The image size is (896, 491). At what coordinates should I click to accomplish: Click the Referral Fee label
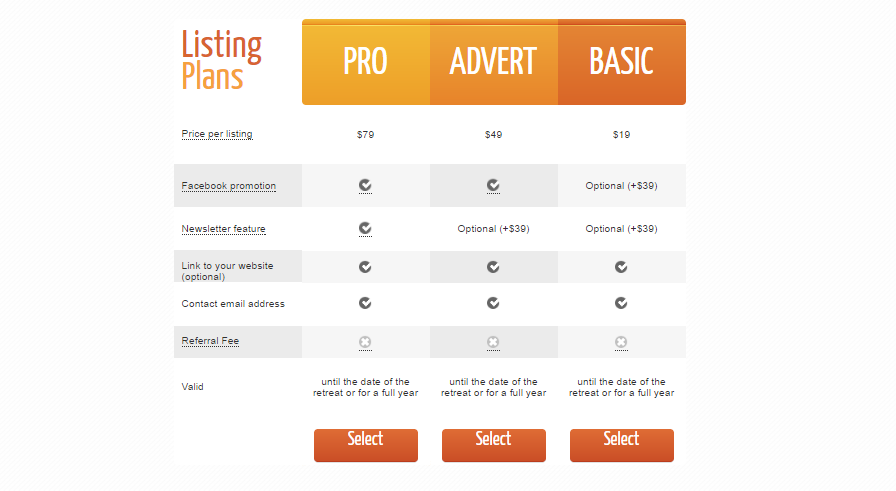[x=210, y=341]
